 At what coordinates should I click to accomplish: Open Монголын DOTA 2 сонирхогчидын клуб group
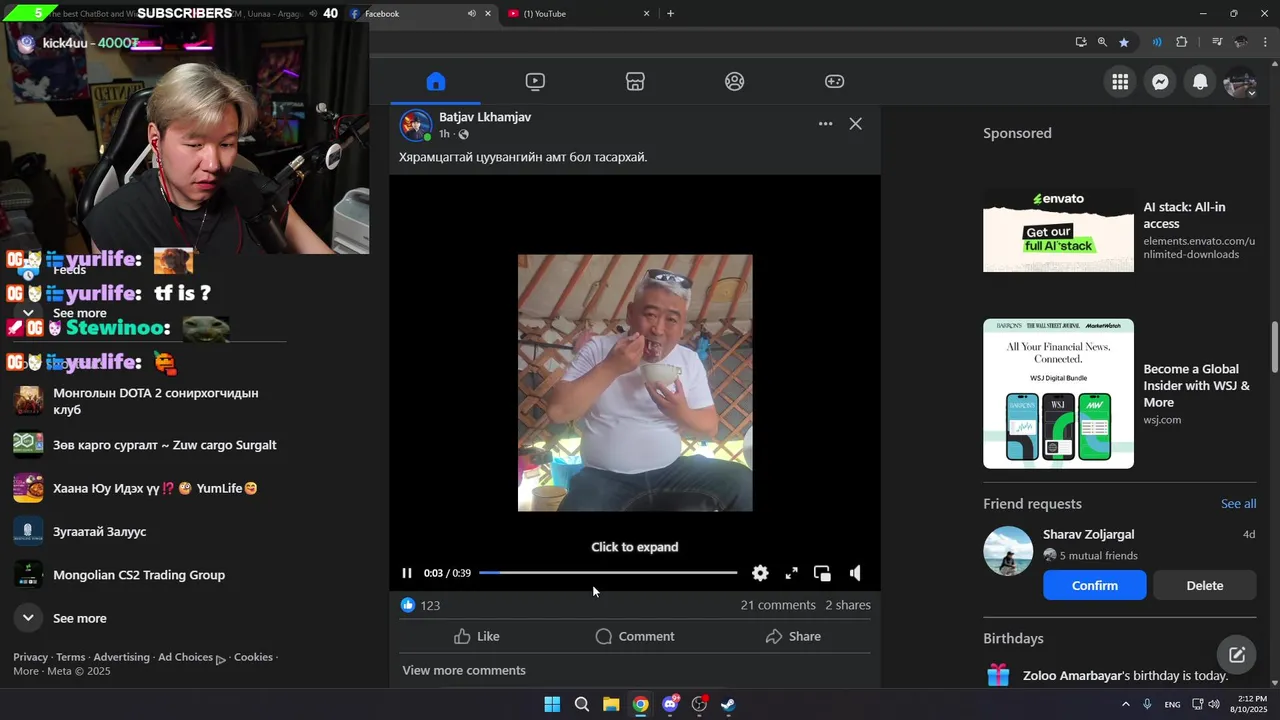150,401
